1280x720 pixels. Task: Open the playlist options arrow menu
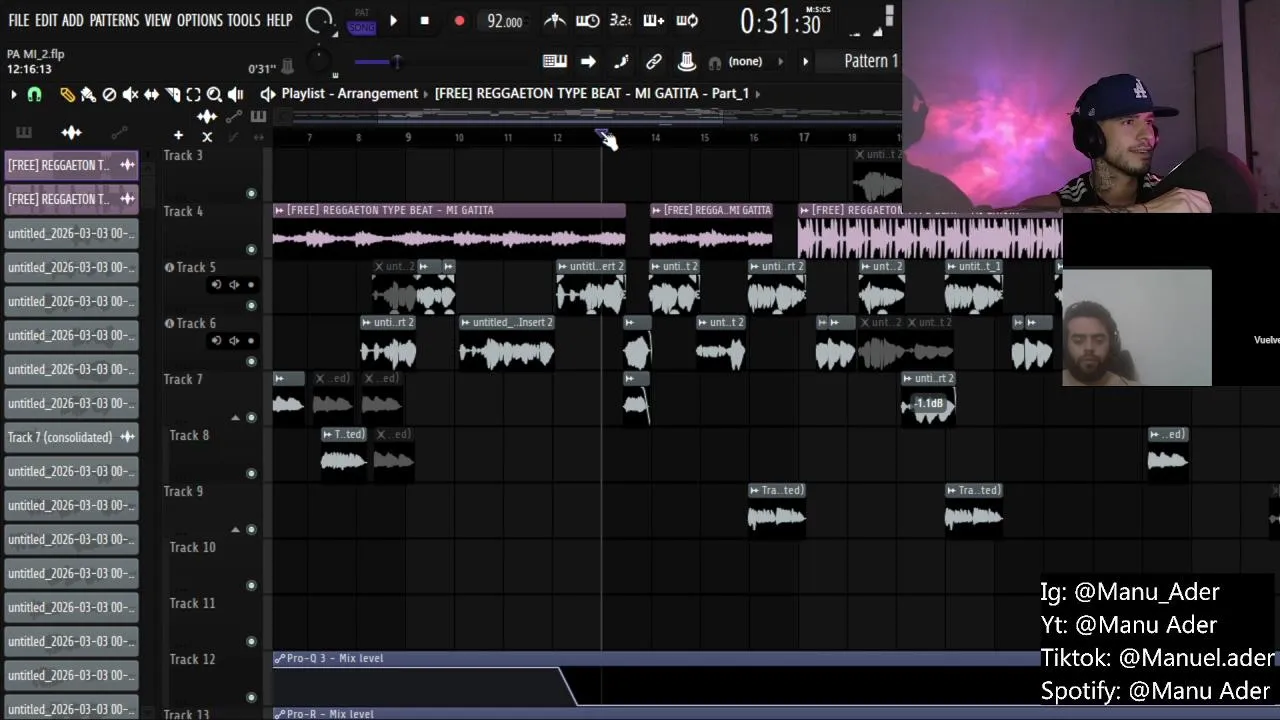click(14, 95)
